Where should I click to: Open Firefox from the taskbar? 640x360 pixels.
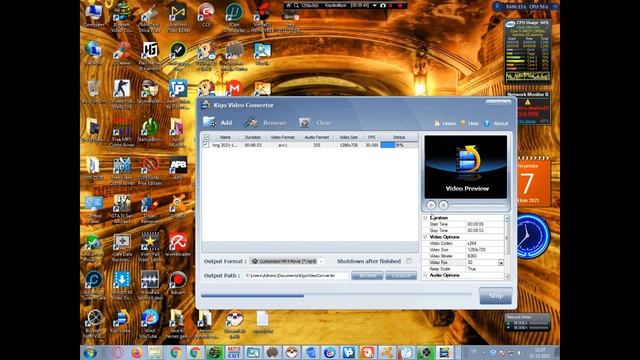(136, 352)
